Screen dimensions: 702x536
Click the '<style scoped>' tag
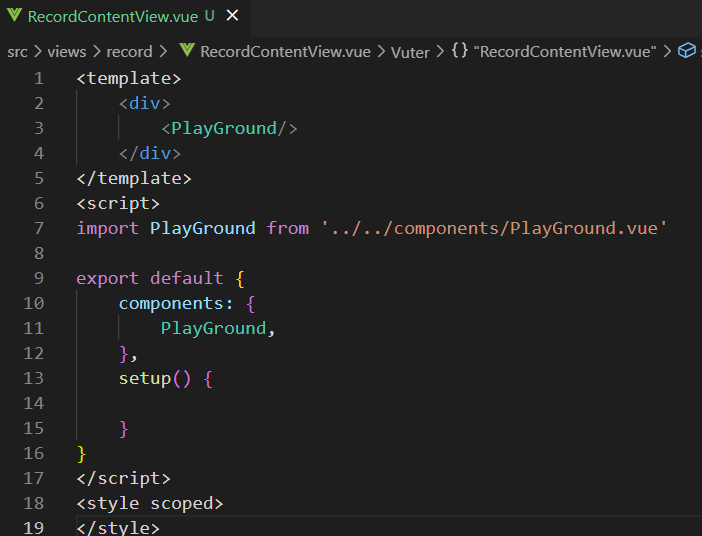(x=150, y=504)
